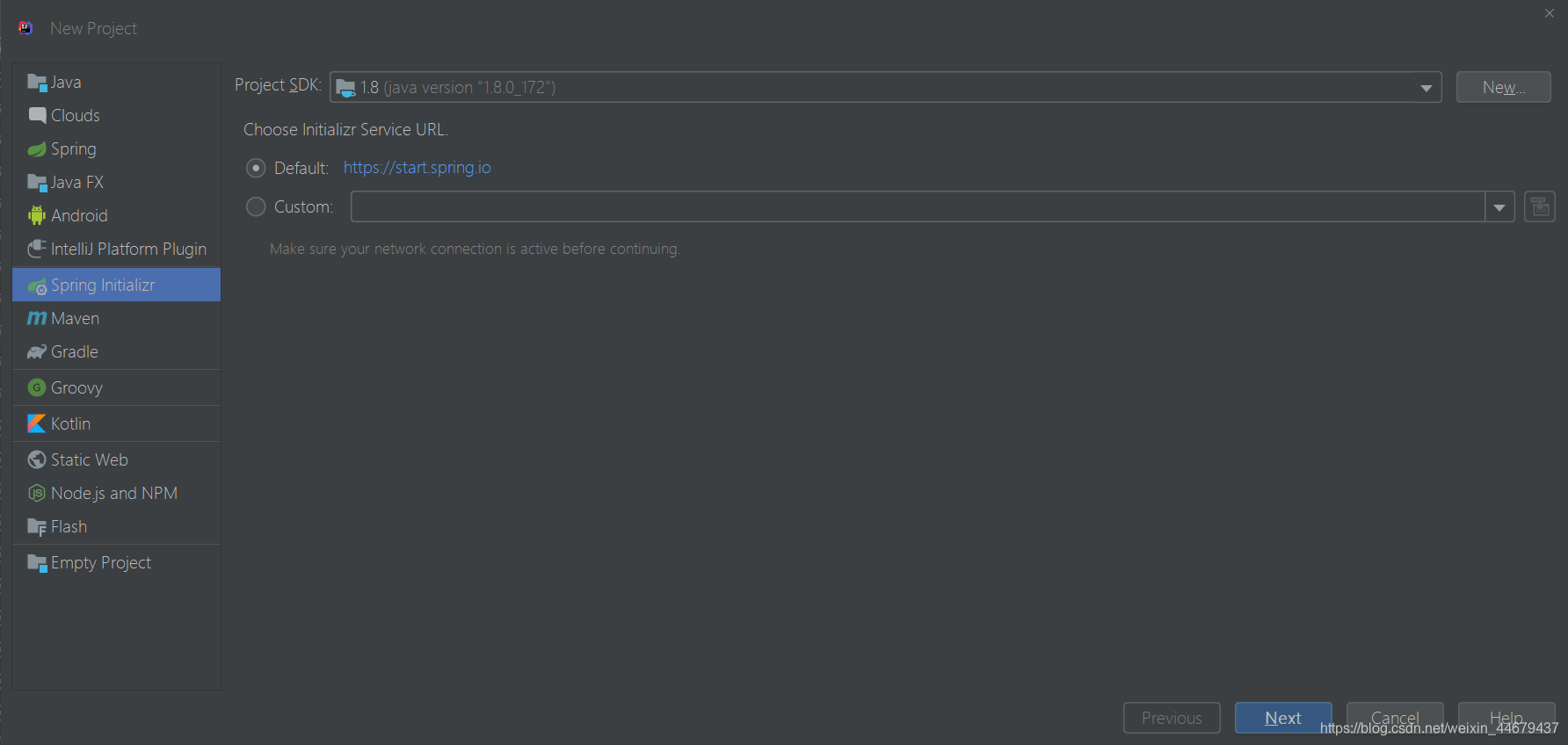Select Kotlin in project type list
The height and width of the screenshot is (745, 1568).
pyautogui.click(x=117, y=423)
